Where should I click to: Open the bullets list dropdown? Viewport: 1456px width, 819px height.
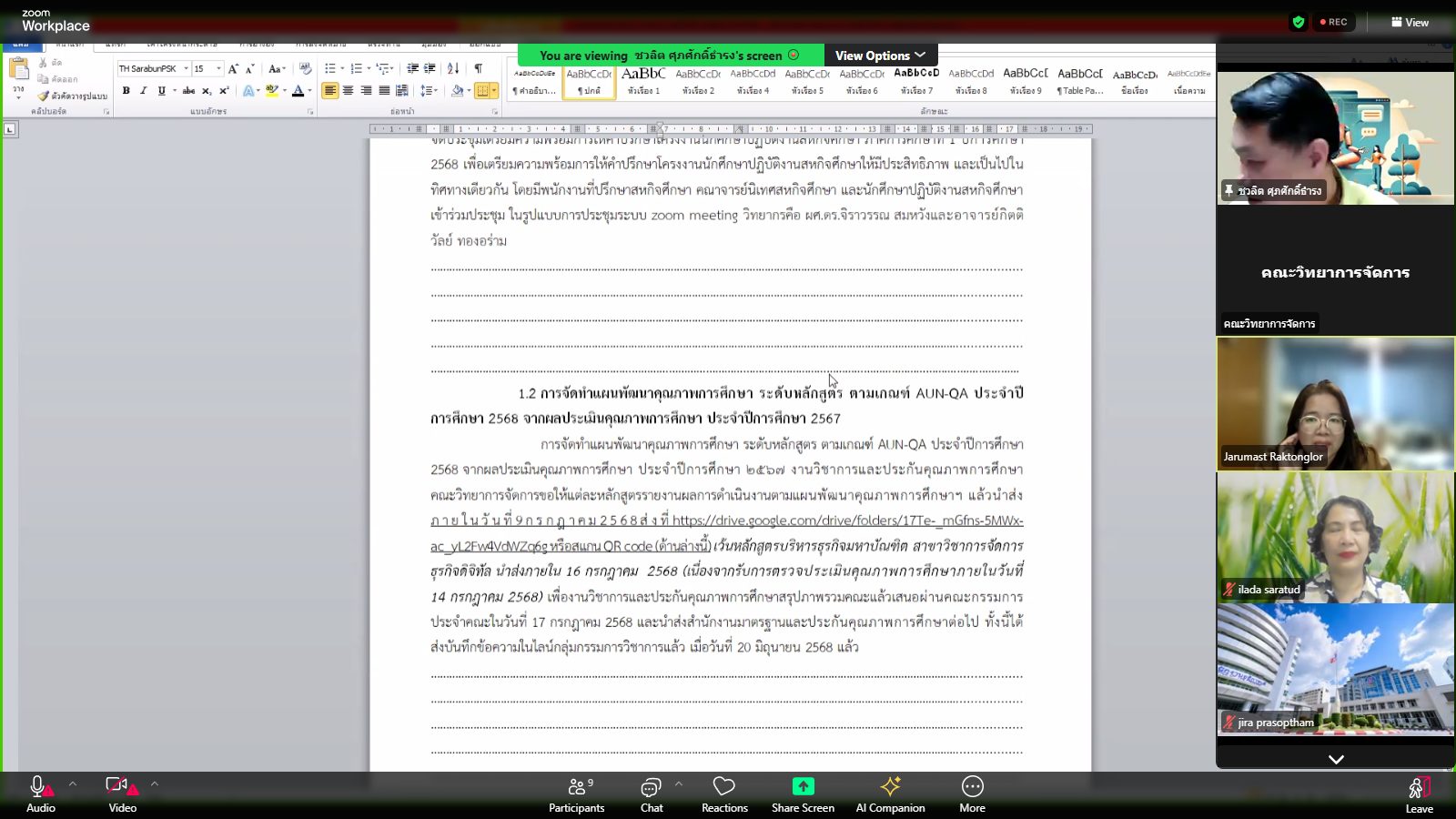click(x=342, y=68)
